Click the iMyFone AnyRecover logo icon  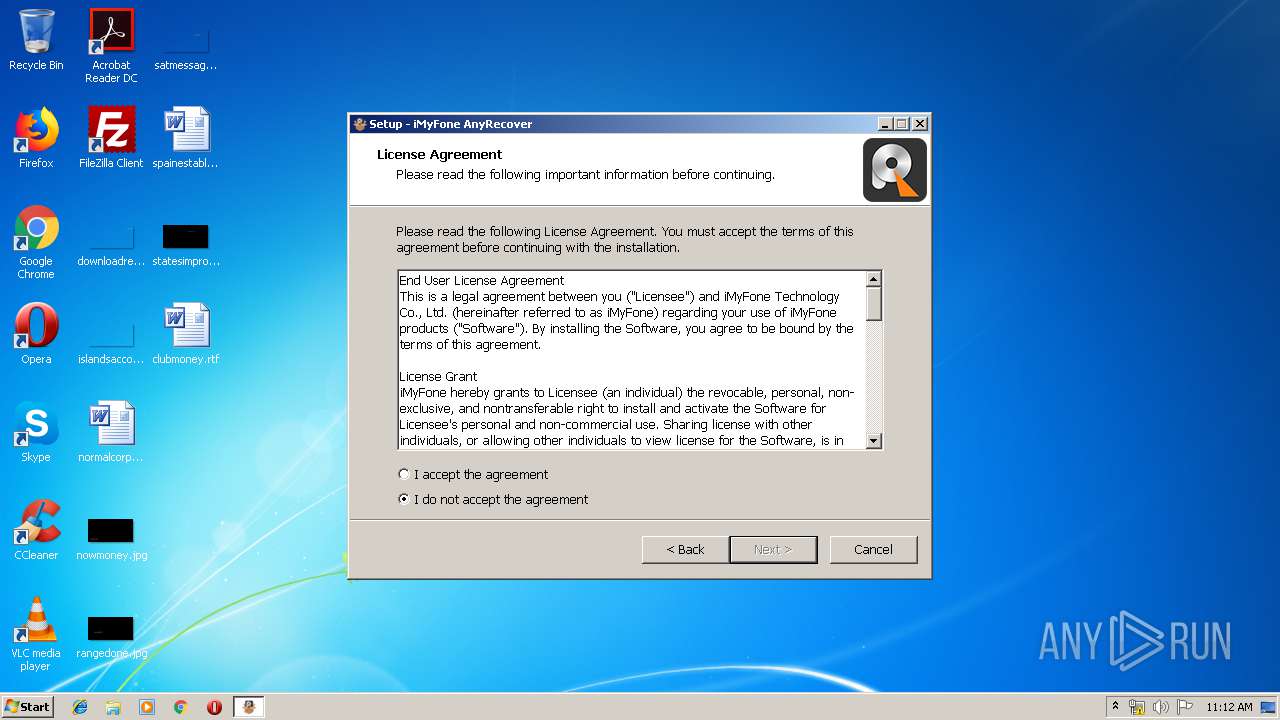[895, 170]
